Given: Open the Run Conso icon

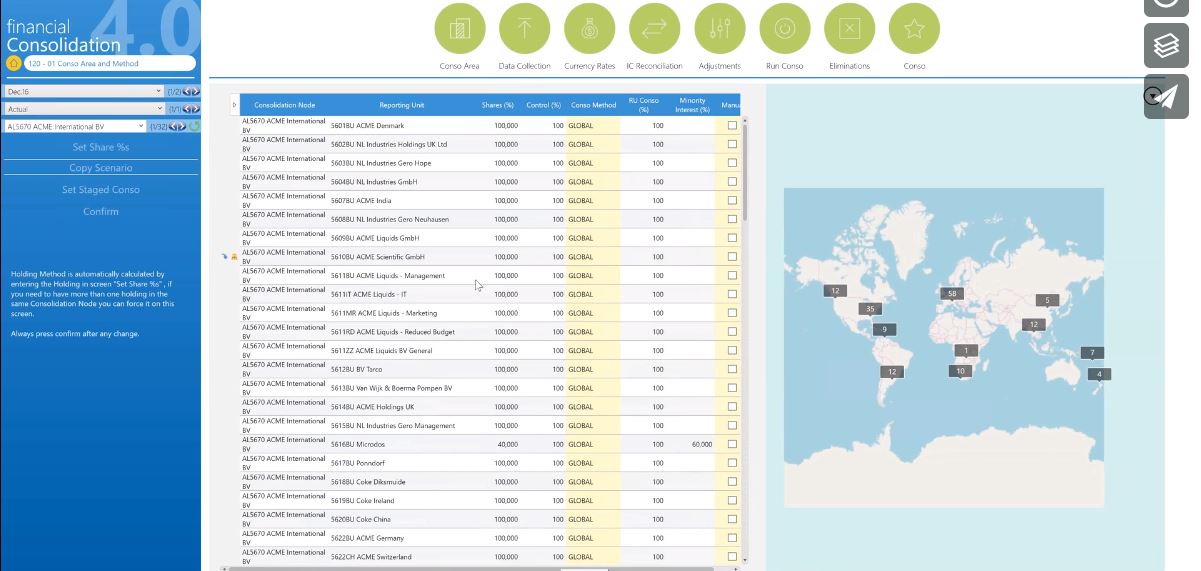Looking at the screenshot, I should pyautogui.click(x=785, y=29).
